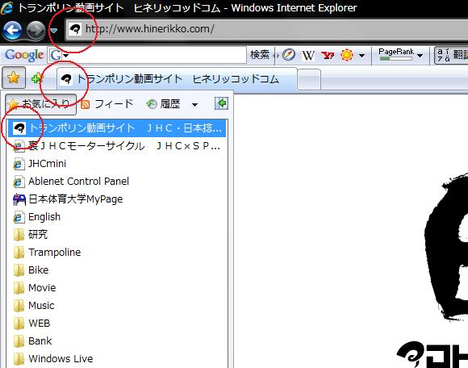Open the PageRank dropdown menu
Viewport: 468px width, 368px height.
[420, 55]
